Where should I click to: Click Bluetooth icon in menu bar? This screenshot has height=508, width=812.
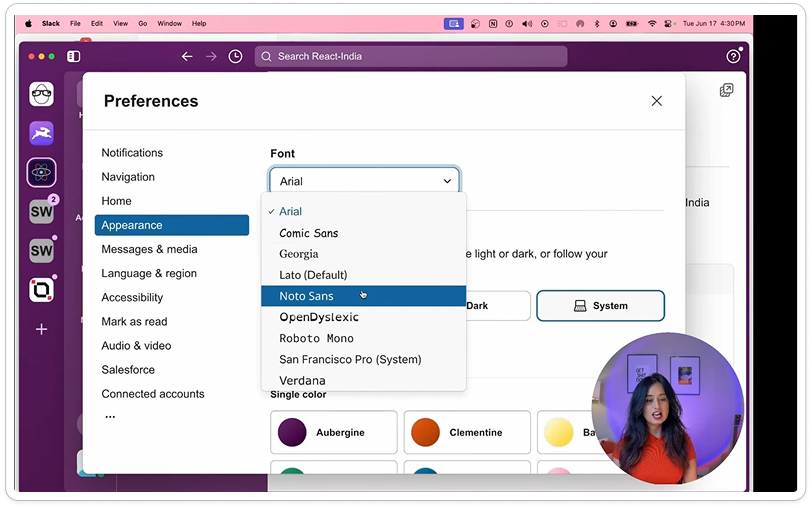(x=597, y=24)
